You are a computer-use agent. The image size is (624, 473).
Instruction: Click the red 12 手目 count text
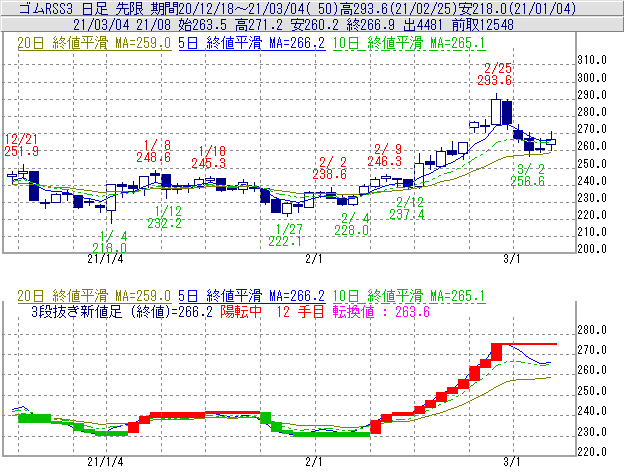click(300, 312)
